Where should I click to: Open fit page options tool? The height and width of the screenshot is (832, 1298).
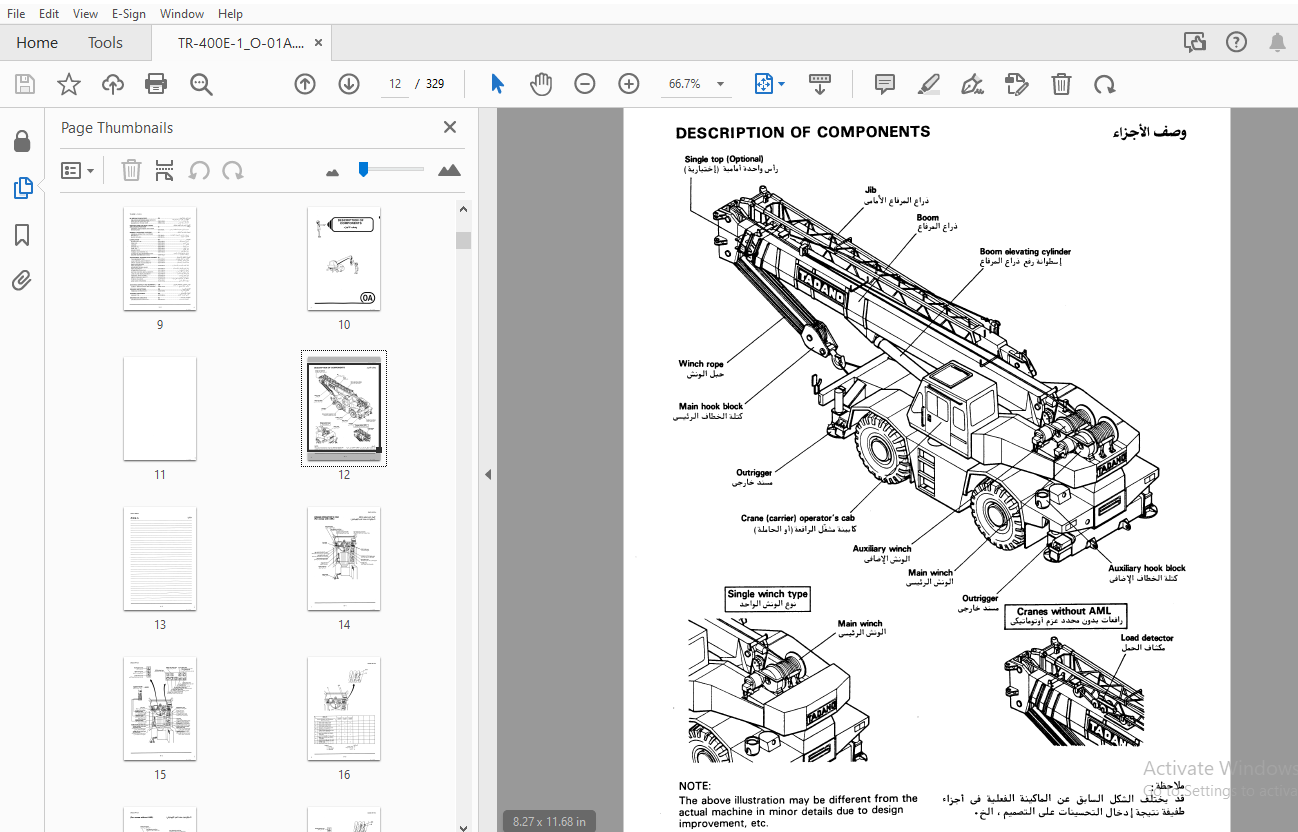769,84
